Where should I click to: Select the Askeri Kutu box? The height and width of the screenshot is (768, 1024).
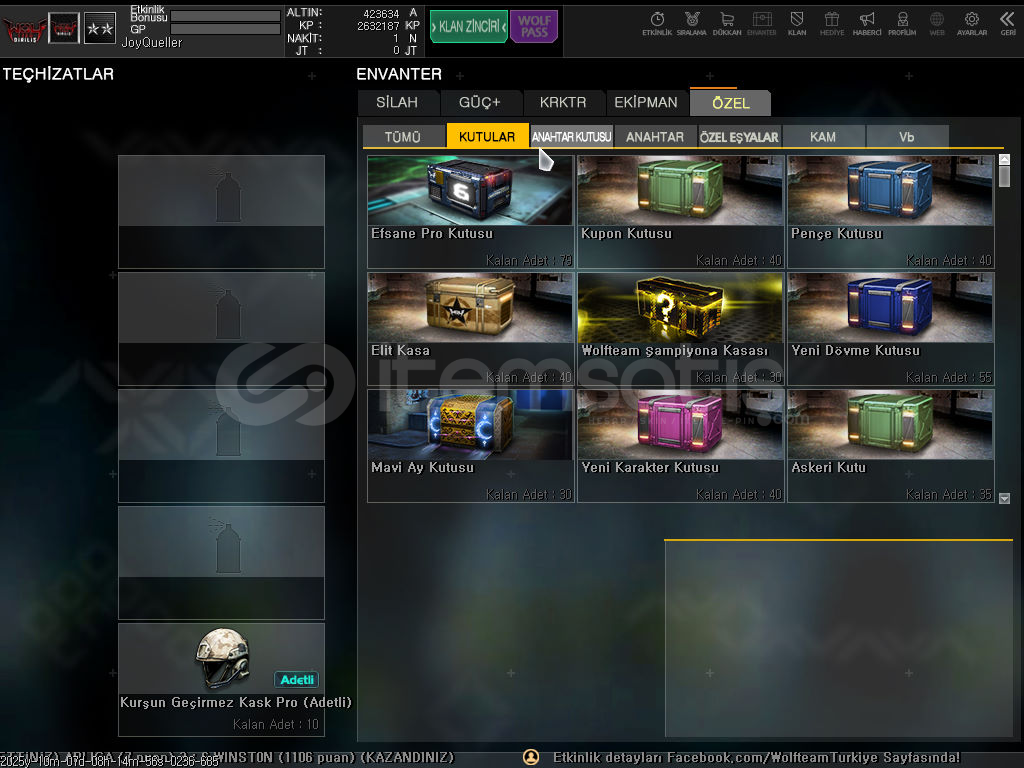coord(891,446)
